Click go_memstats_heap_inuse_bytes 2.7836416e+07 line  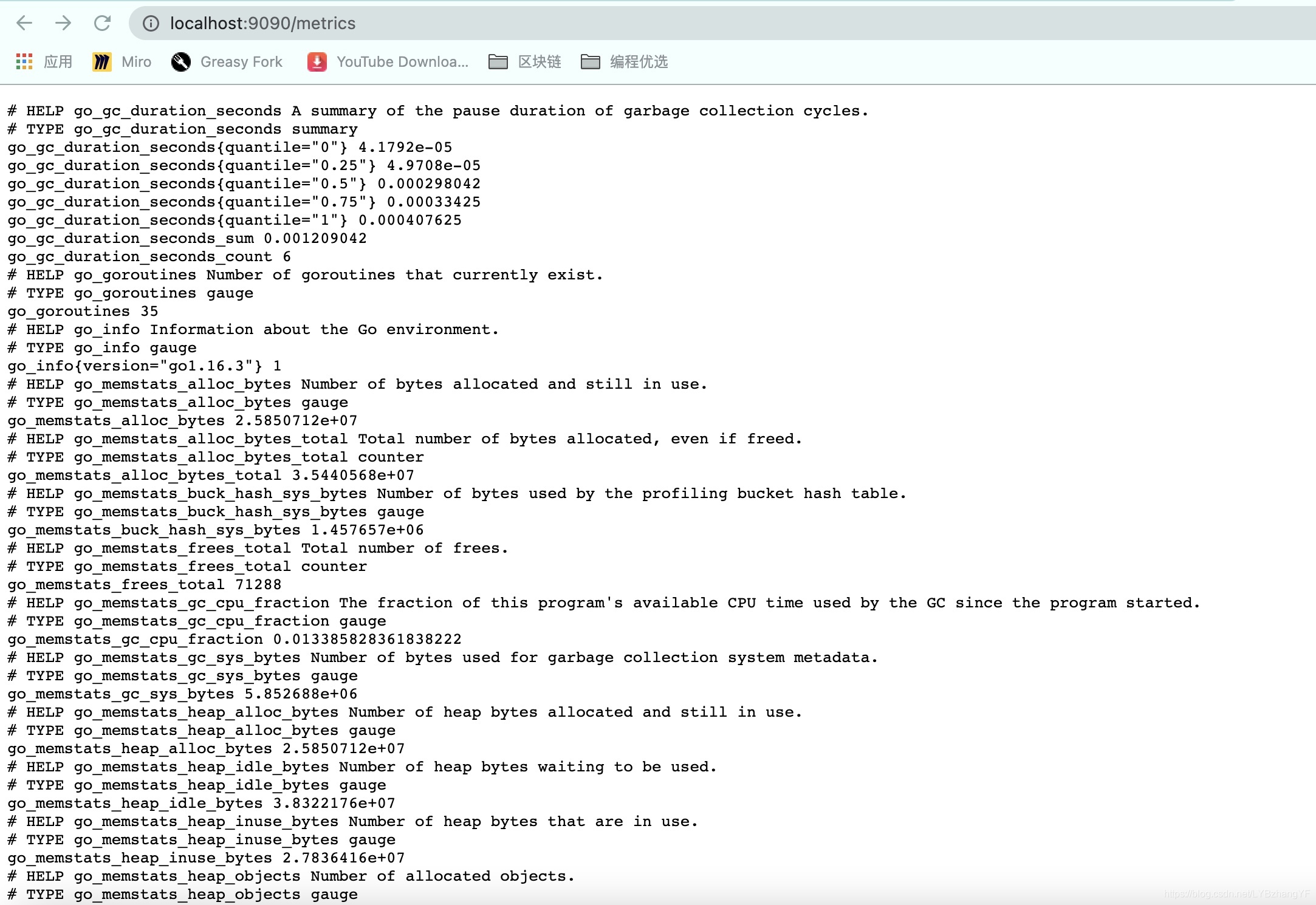click(206, 858)
